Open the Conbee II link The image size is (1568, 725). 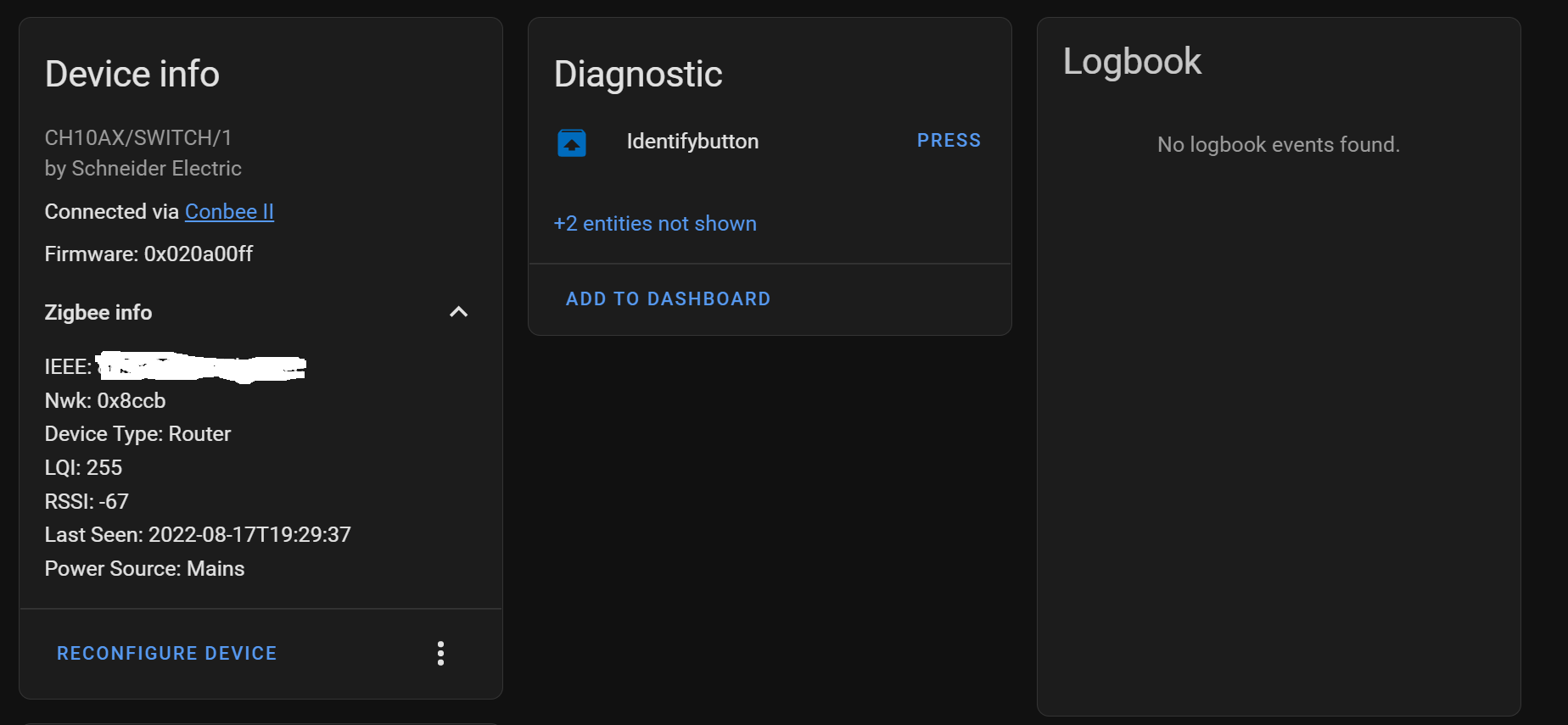click(x=229, y=211)
